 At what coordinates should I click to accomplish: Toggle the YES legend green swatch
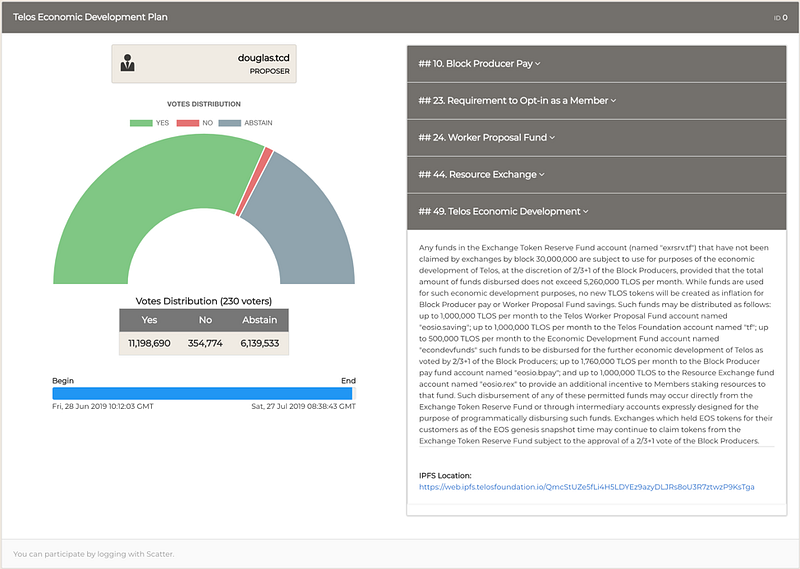[141, 123]
